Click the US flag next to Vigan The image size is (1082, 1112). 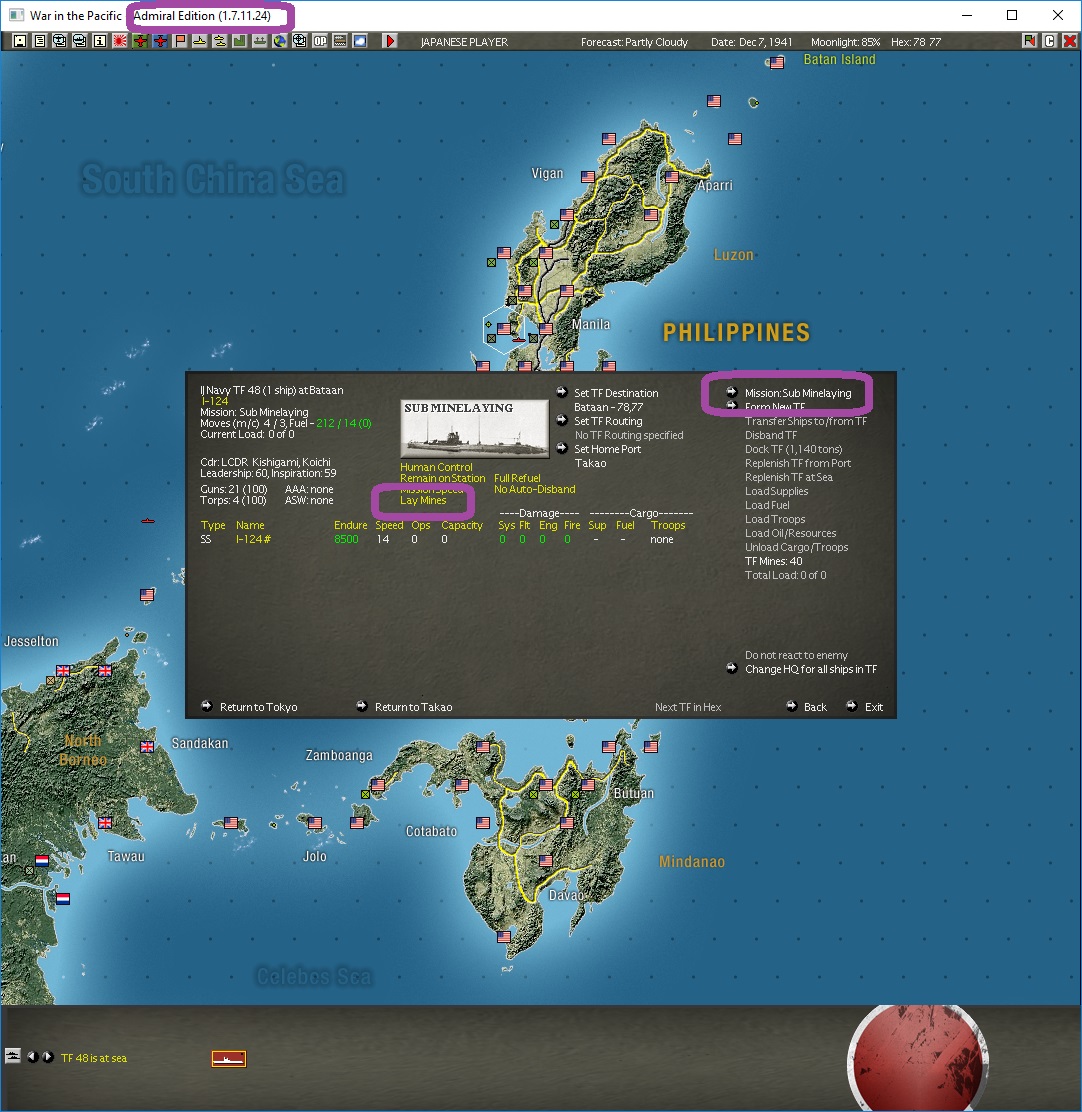click(588, 177)
